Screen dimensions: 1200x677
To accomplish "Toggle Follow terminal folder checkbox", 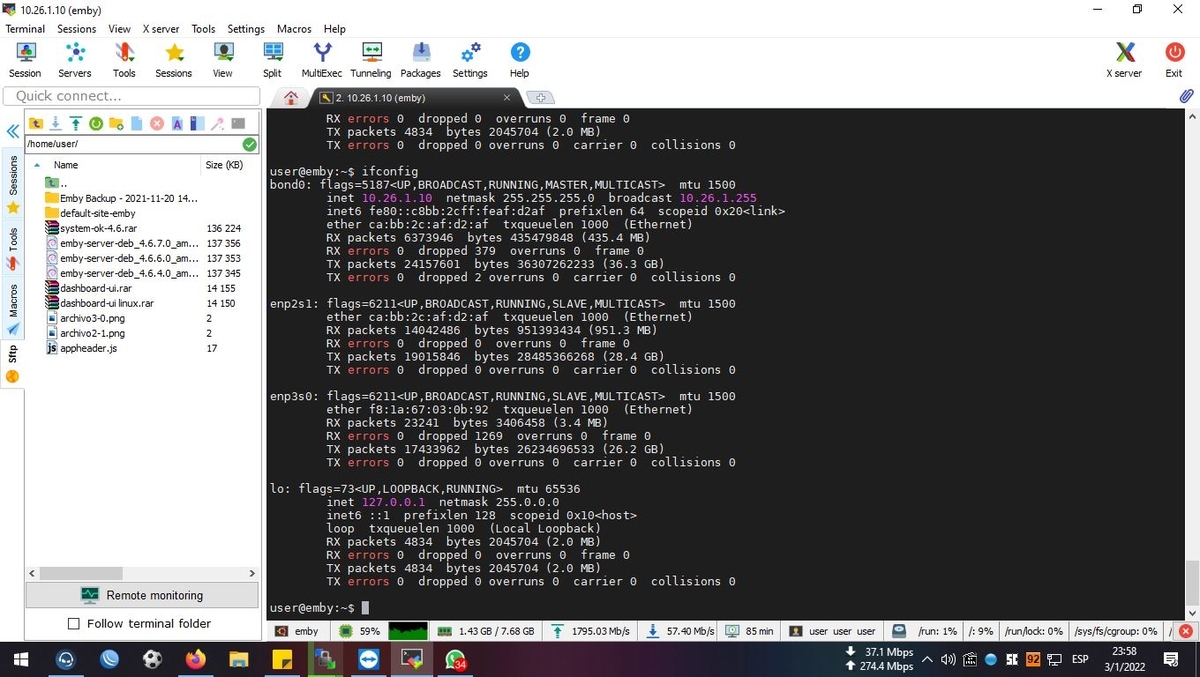I will pos(73,624).
